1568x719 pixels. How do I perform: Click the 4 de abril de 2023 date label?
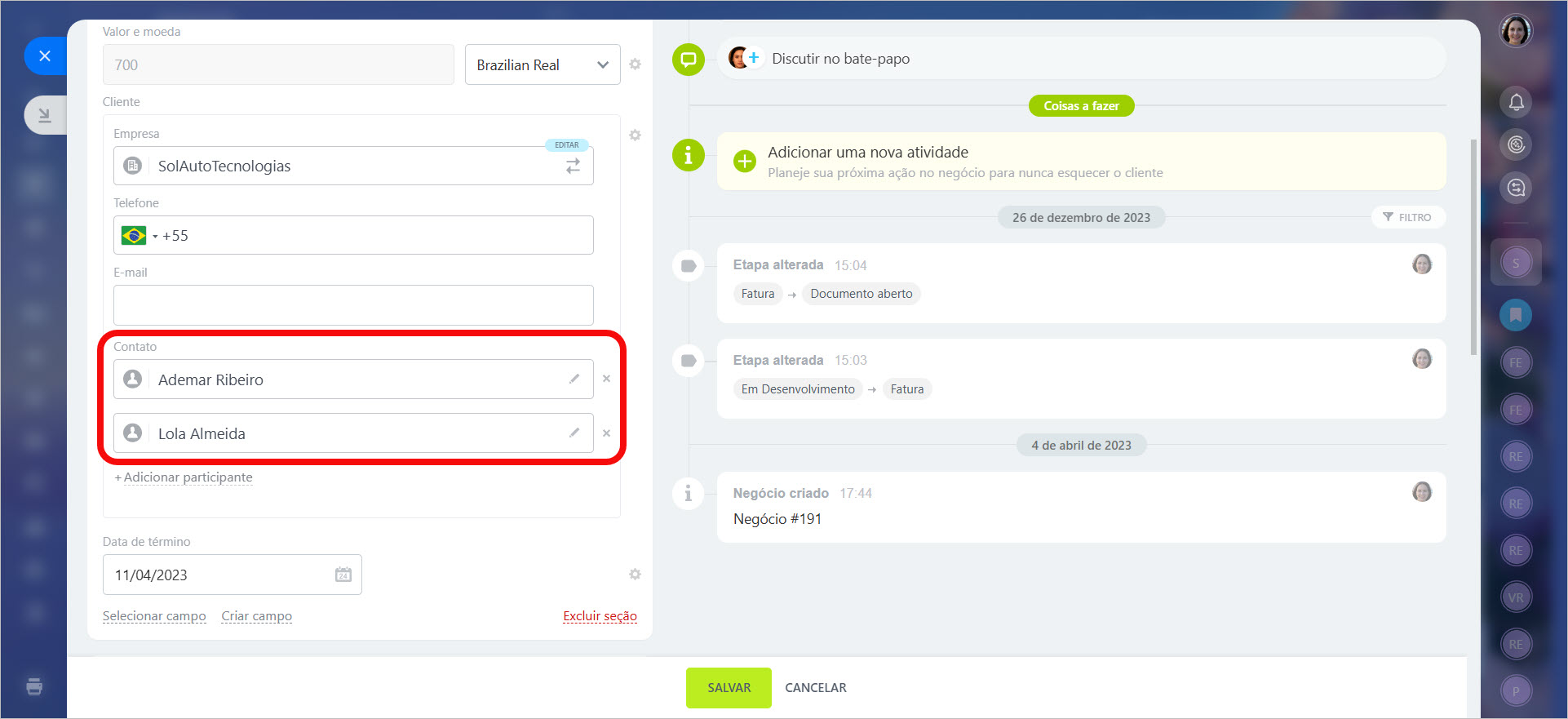[1081, 445]
